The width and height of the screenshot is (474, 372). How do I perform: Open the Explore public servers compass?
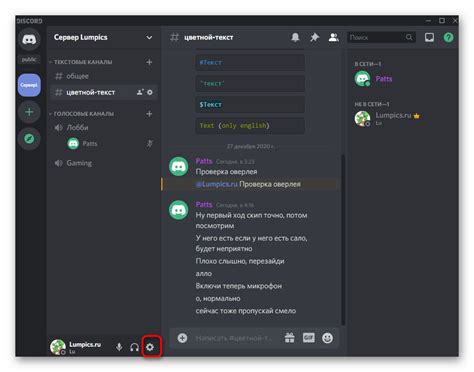pos(29,138)
